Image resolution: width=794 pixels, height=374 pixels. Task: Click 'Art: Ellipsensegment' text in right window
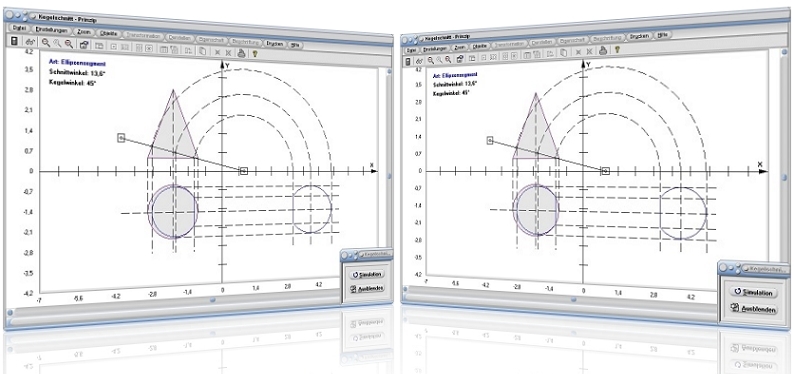tap(455, 75)
